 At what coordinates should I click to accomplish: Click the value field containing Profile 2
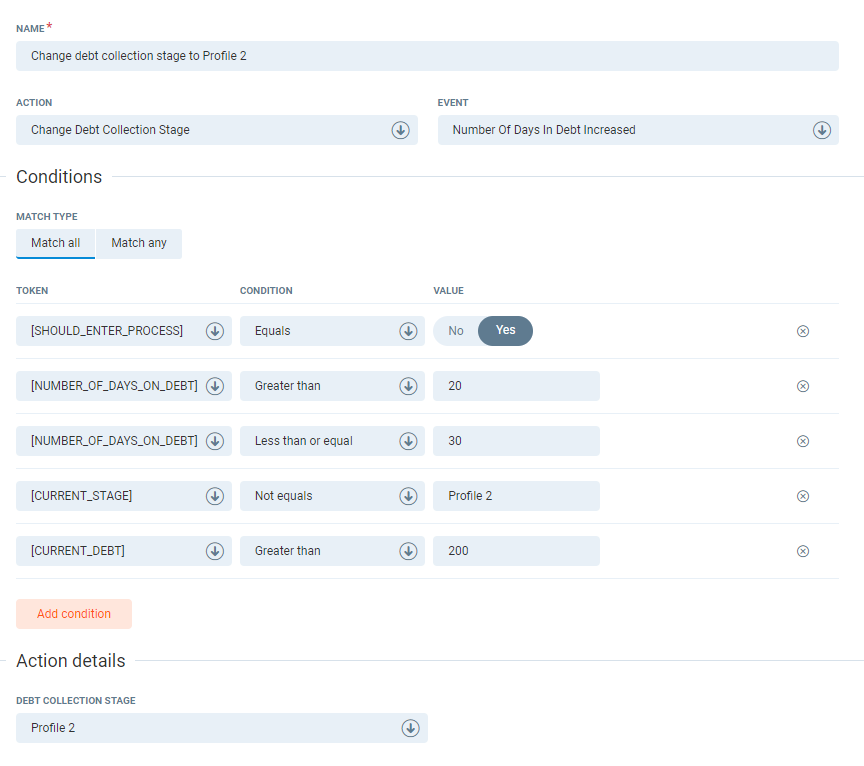[x=516, y=496]
